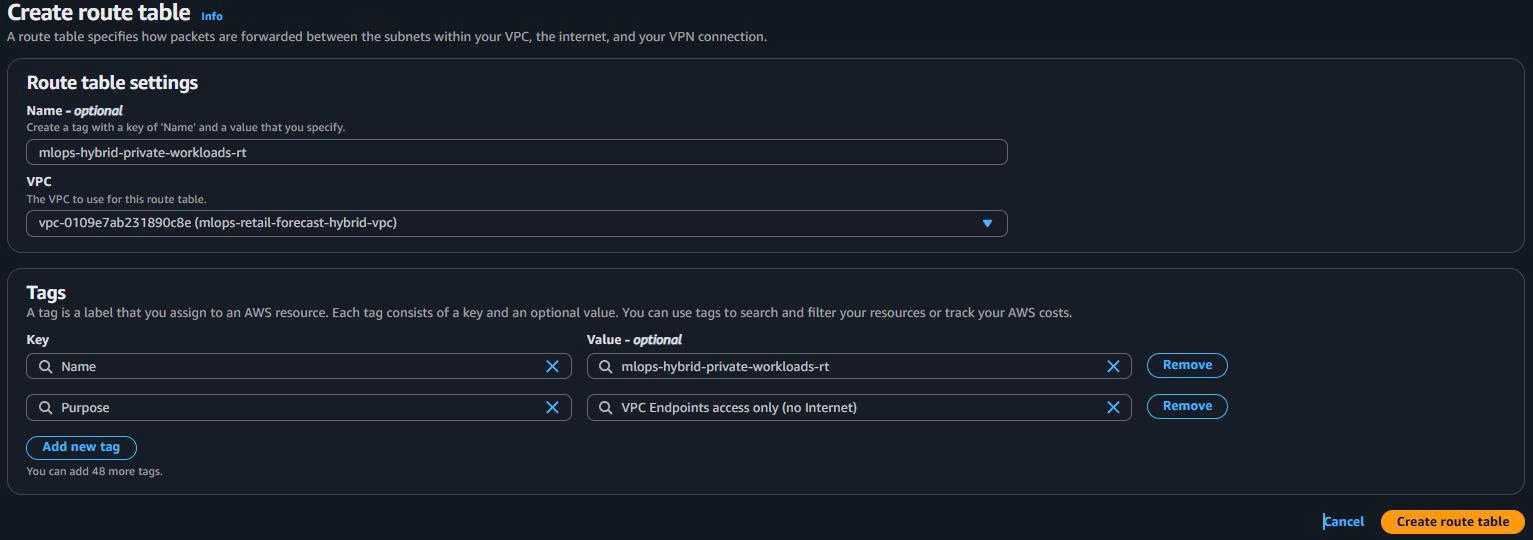Remove the Purpose tag row
1533x540 pixels.
pos(1187,406)
